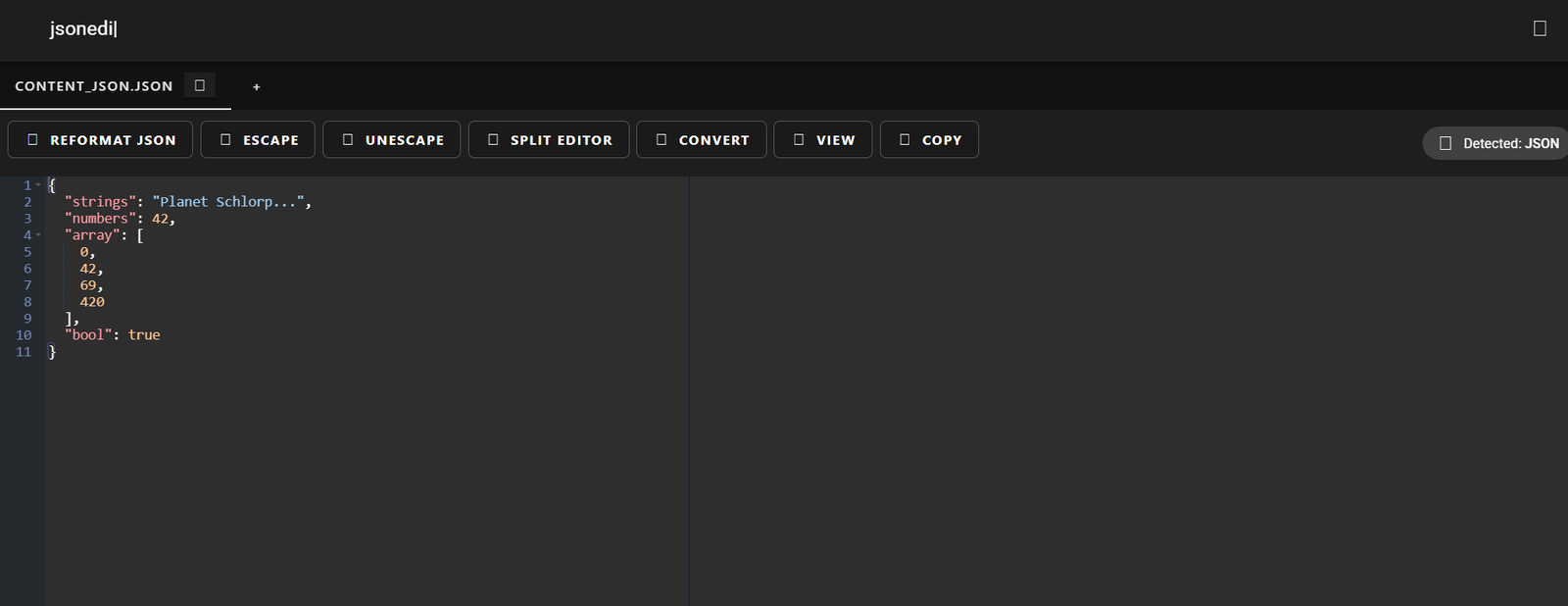Place cursor on the true boolean value

click(x=144, y=335)
